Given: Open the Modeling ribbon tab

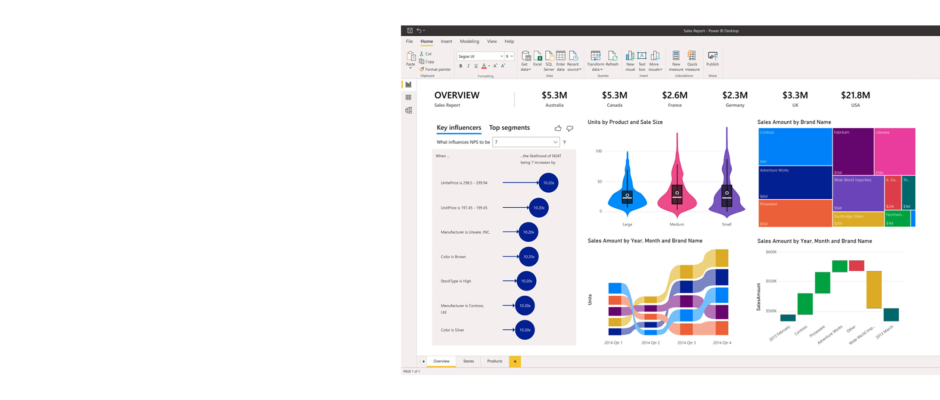Looking at the screenshot, I should (x=469, y=41).
